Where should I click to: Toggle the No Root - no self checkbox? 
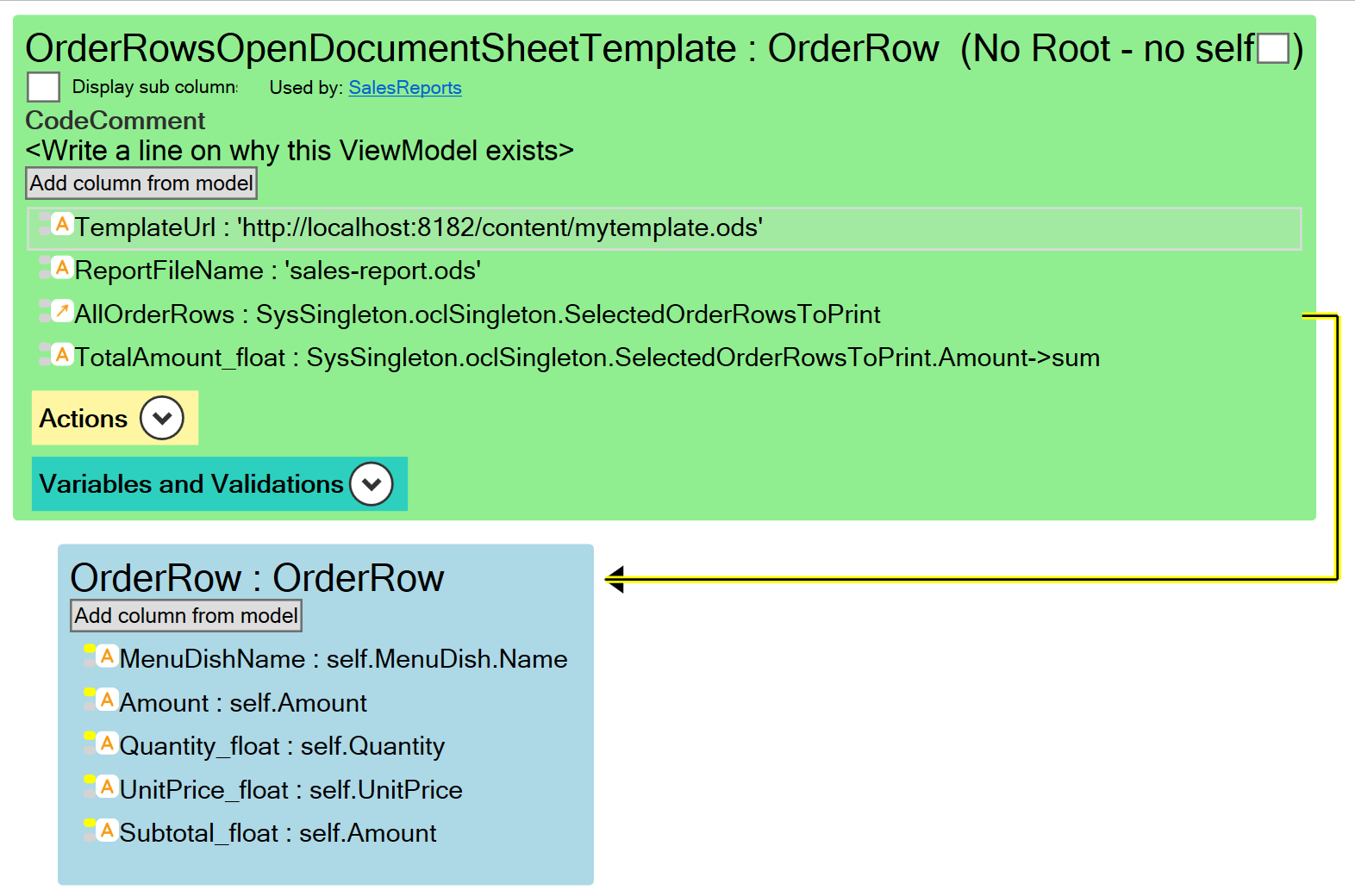[1273, 49]
